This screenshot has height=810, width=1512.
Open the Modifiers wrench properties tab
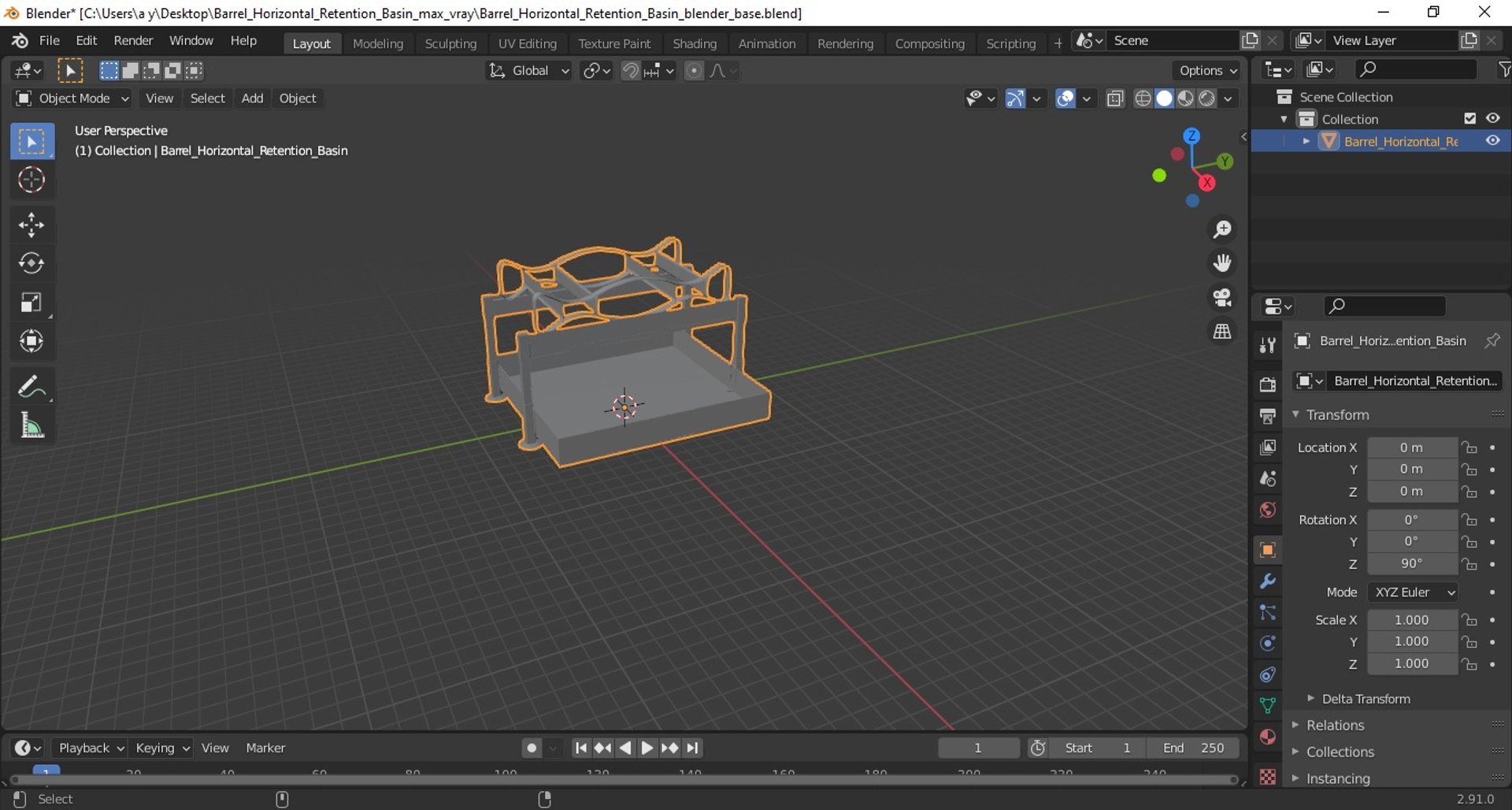(1267, 581)
